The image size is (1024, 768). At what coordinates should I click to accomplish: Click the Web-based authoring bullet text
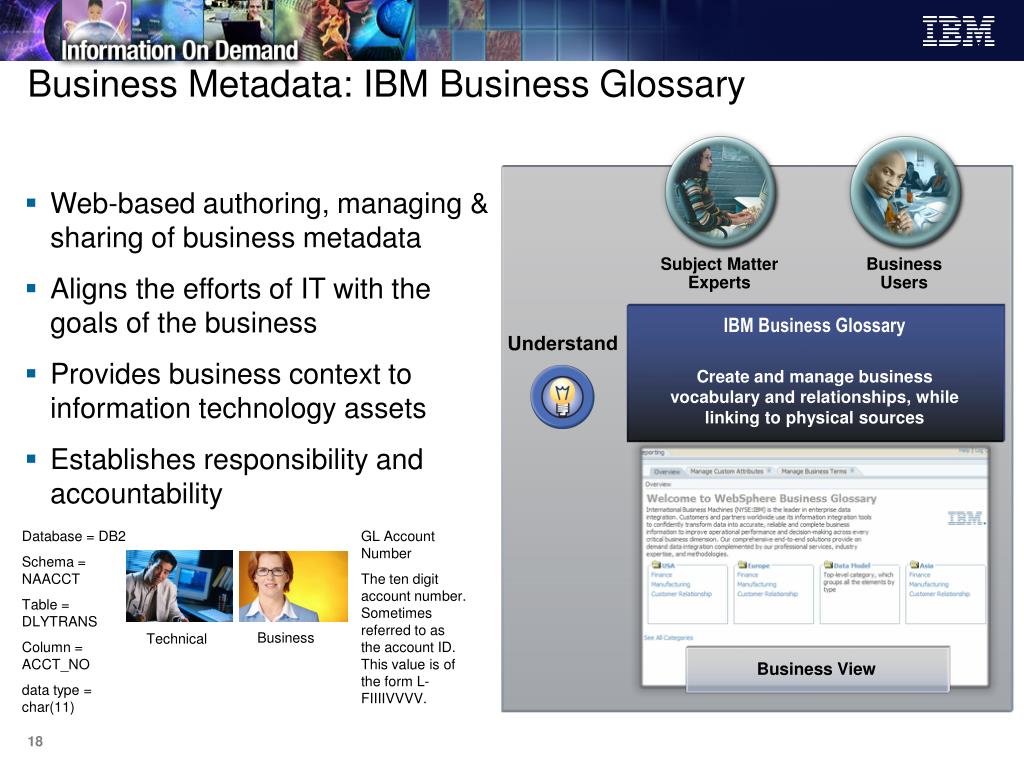[x=269, y=220]
